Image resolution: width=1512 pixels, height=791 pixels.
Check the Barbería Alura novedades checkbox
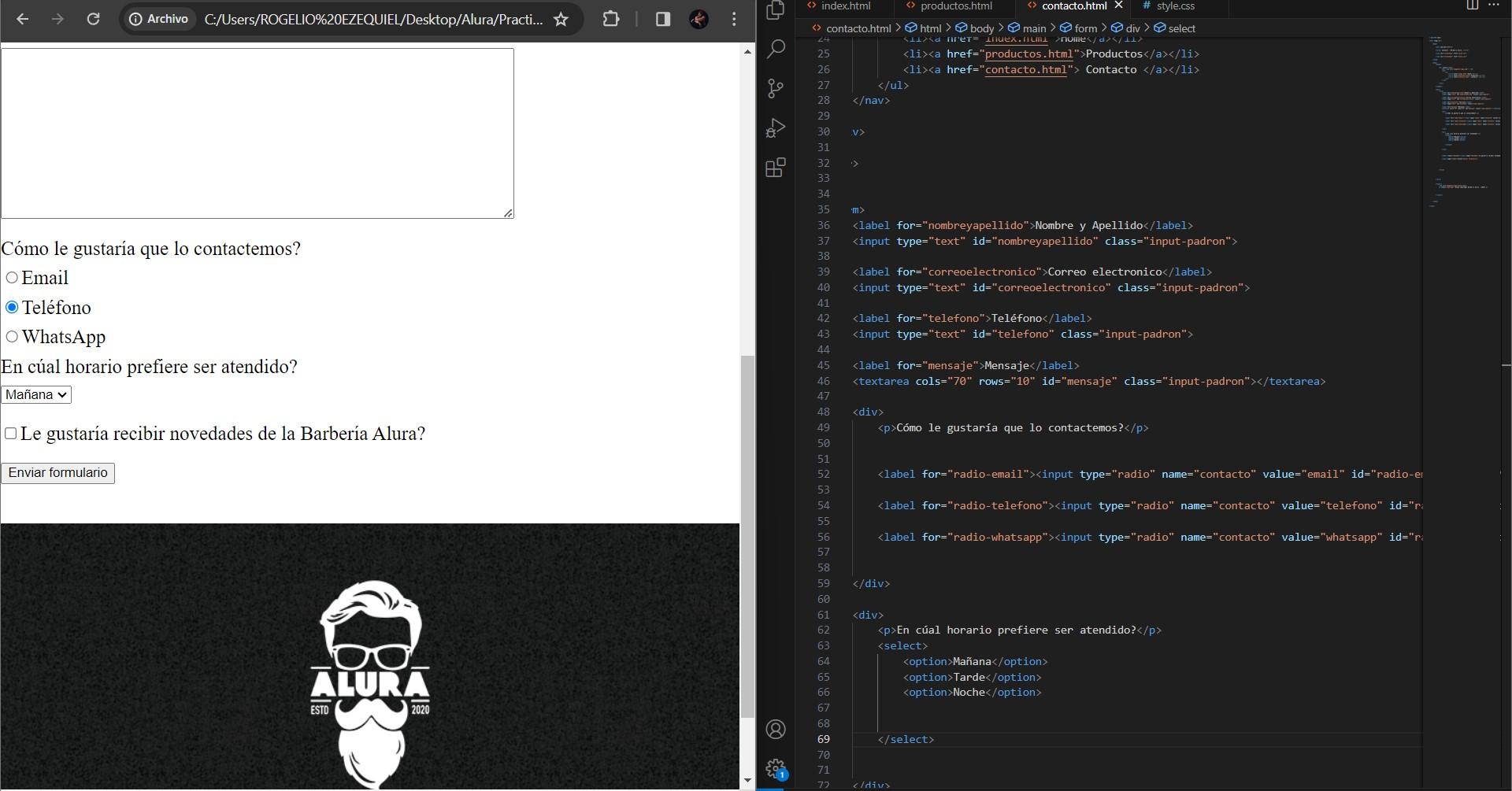(x=11, y=434)
